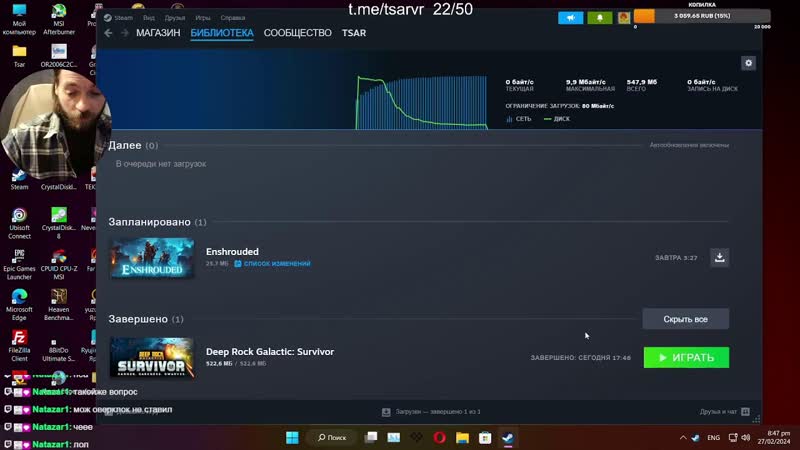Click the Steam icon in the taskbar
800x450 pixels.
point(508,437)
